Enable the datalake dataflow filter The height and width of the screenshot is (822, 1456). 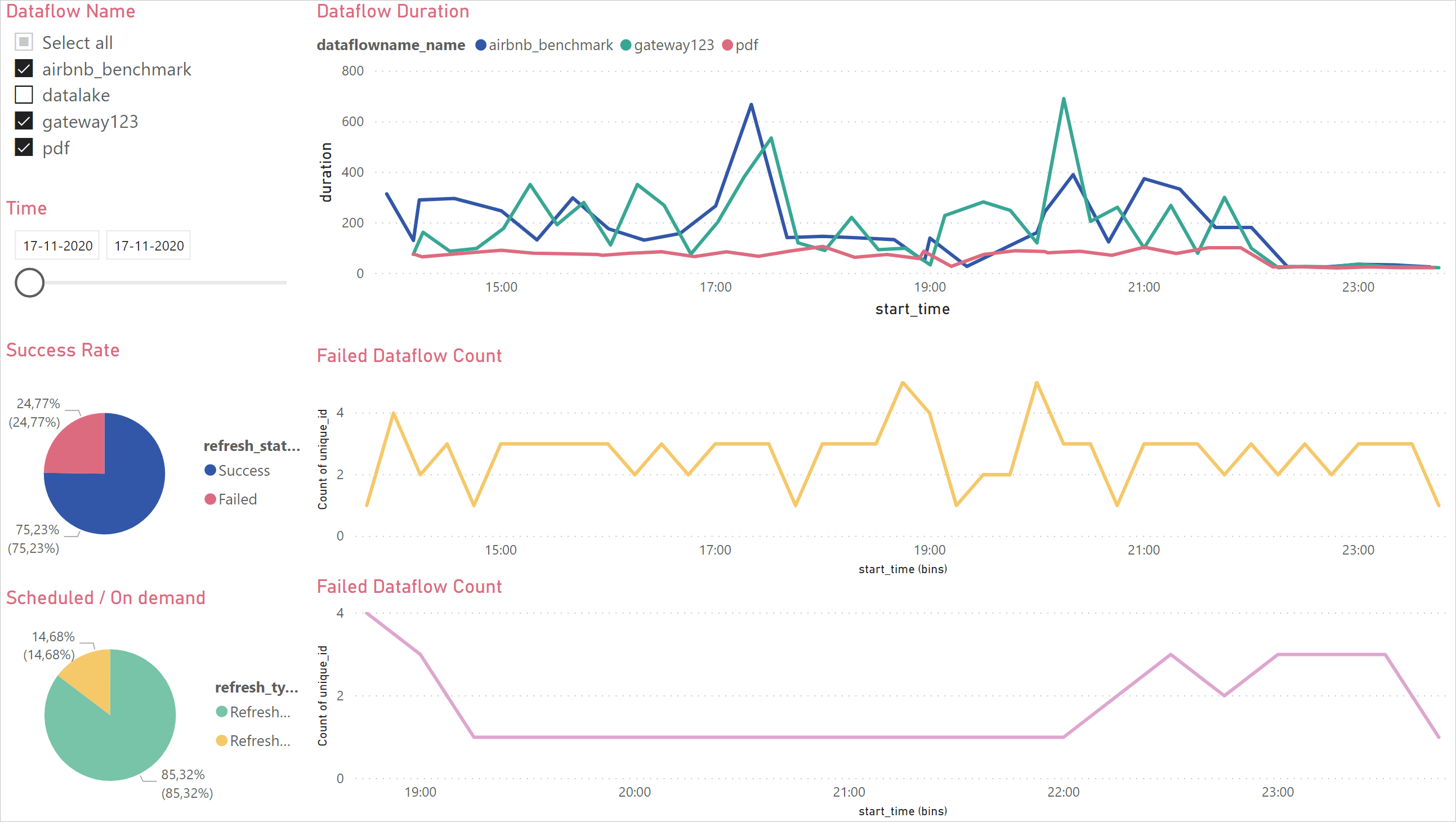pos(25,94)
